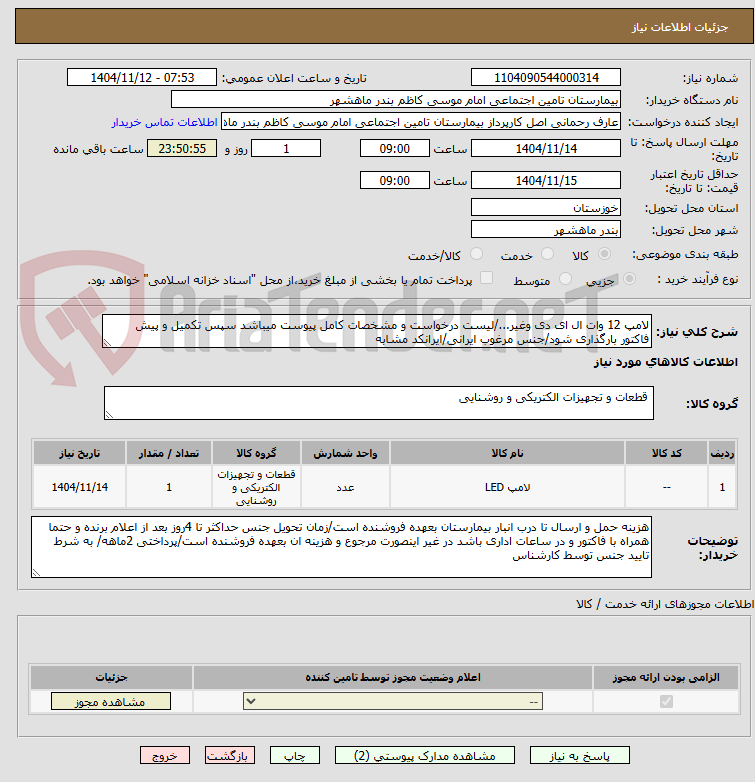Click the deadline time field 09:00 beside 1404/11/14

click(394, 149)
